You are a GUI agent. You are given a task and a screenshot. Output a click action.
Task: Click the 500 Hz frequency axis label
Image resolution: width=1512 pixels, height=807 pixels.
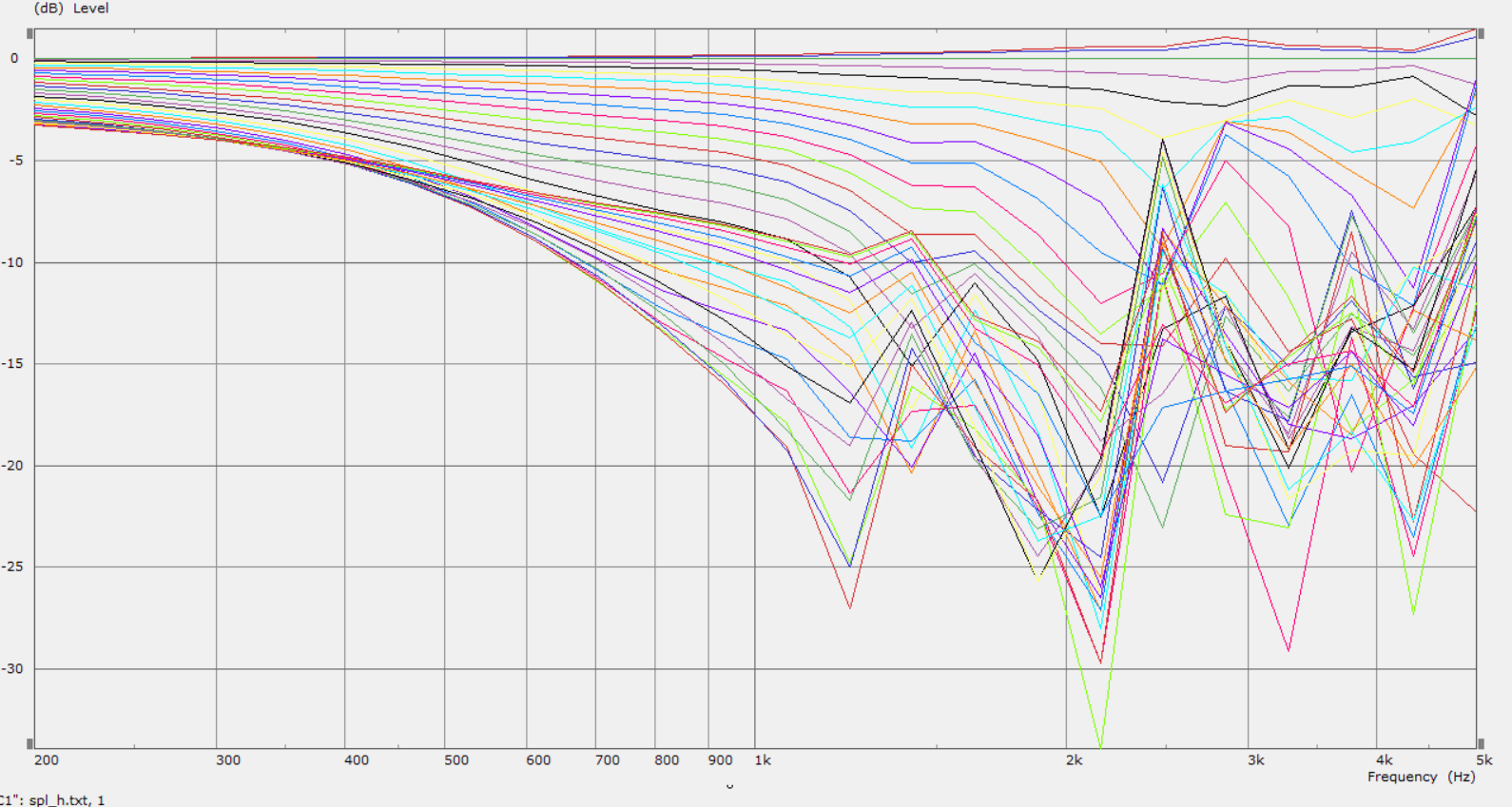tap(456, 760)
